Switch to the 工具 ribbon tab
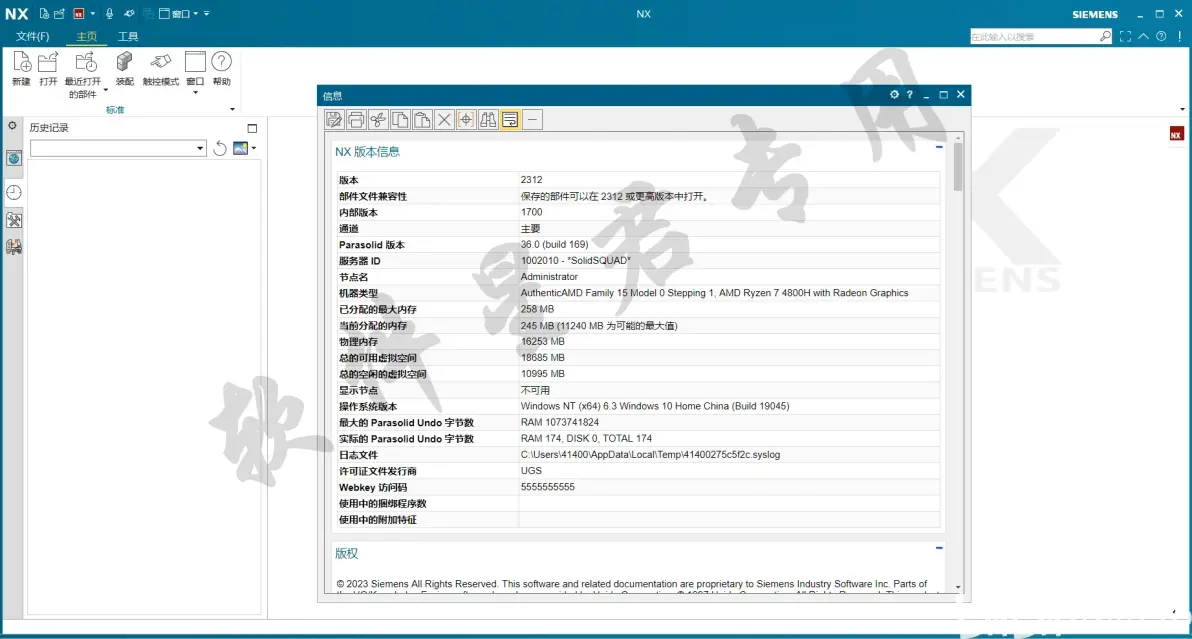The width and height of the screenshot is (1192, 639). [x=128, y=36]
